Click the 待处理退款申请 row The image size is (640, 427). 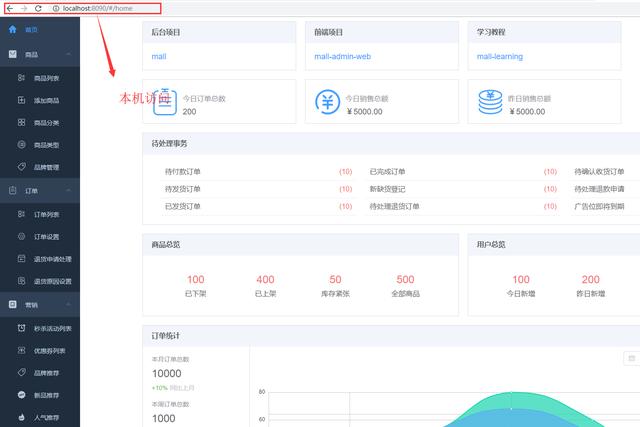click(x=605, y=189)
